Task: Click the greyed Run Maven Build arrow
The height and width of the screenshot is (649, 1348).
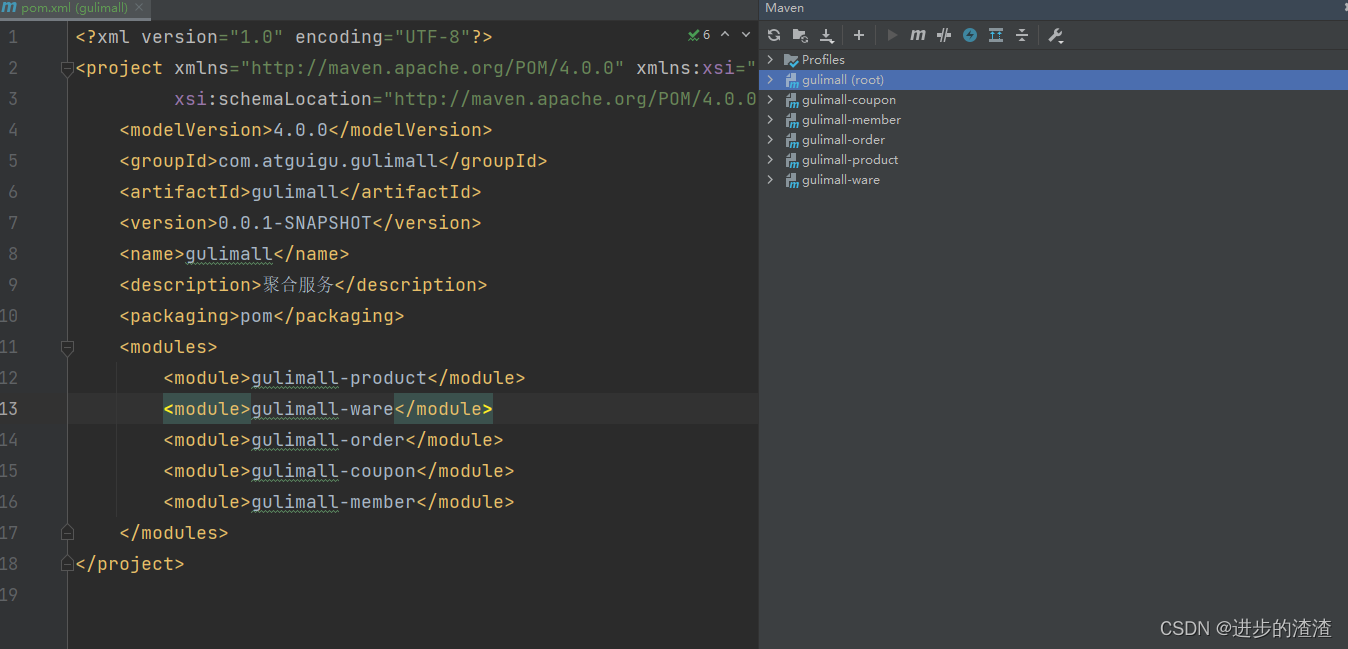Action: (893, 35)
